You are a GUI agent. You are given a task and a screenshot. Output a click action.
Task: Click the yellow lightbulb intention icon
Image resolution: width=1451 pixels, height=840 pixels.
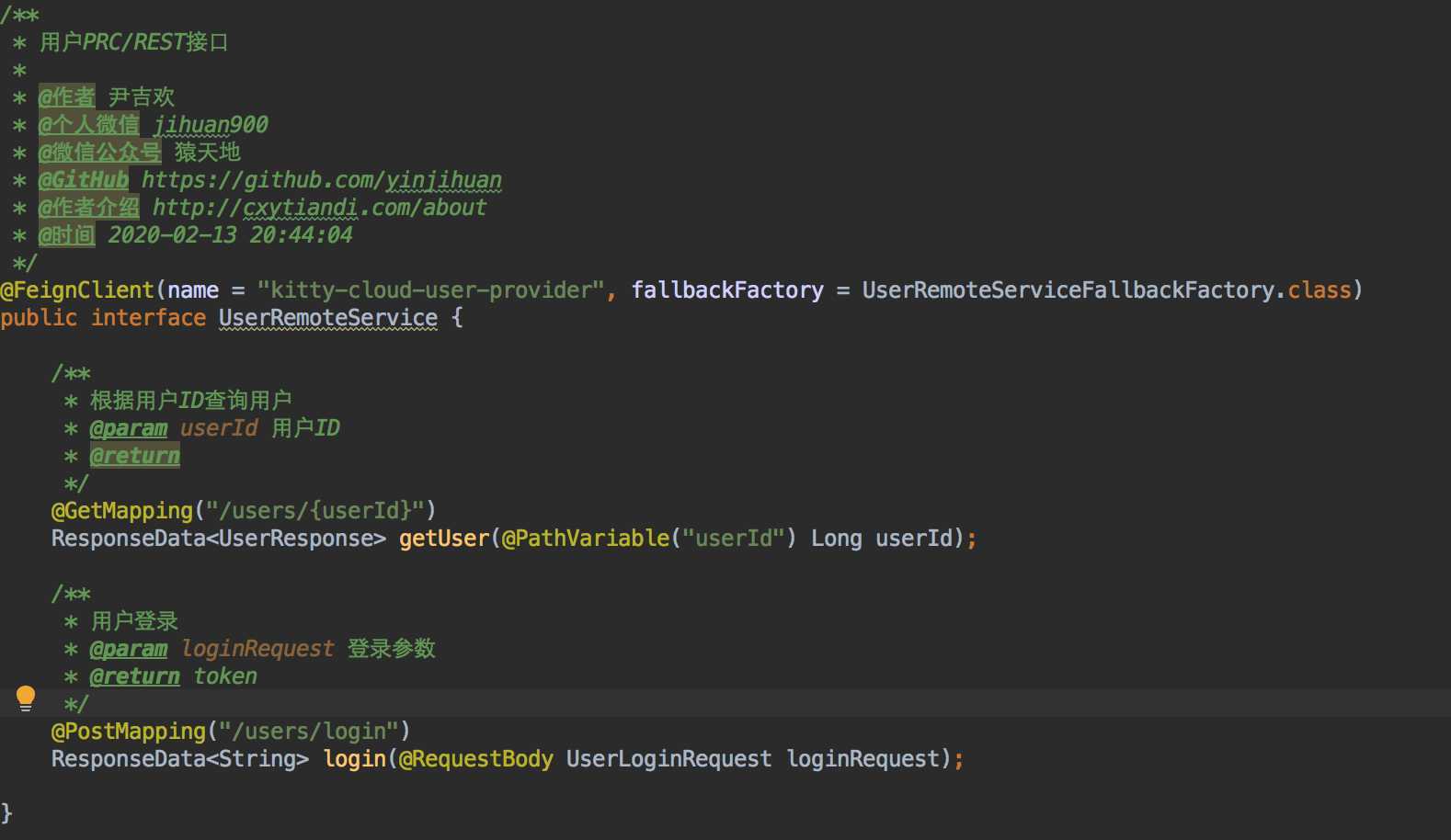pos(26,699)
